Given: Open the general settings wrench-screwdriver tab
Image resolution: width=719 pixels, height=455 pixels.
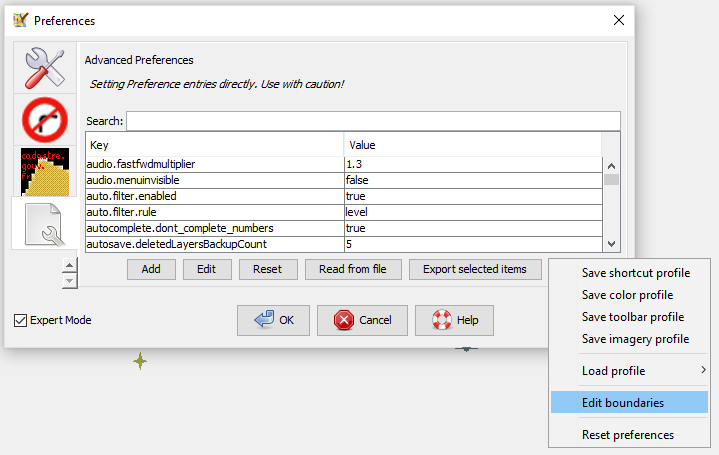Looking at the screenshot, I should pos(45,67).
